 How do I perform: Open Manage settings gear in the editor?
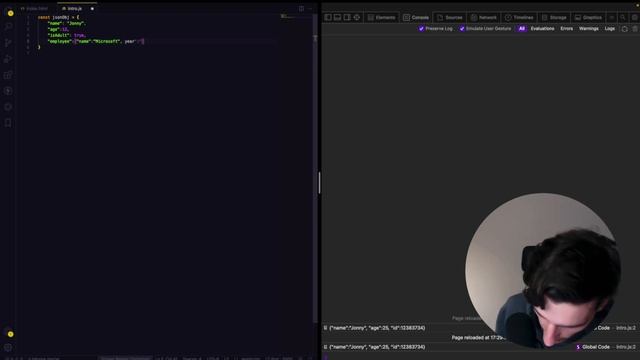[8, 348]
